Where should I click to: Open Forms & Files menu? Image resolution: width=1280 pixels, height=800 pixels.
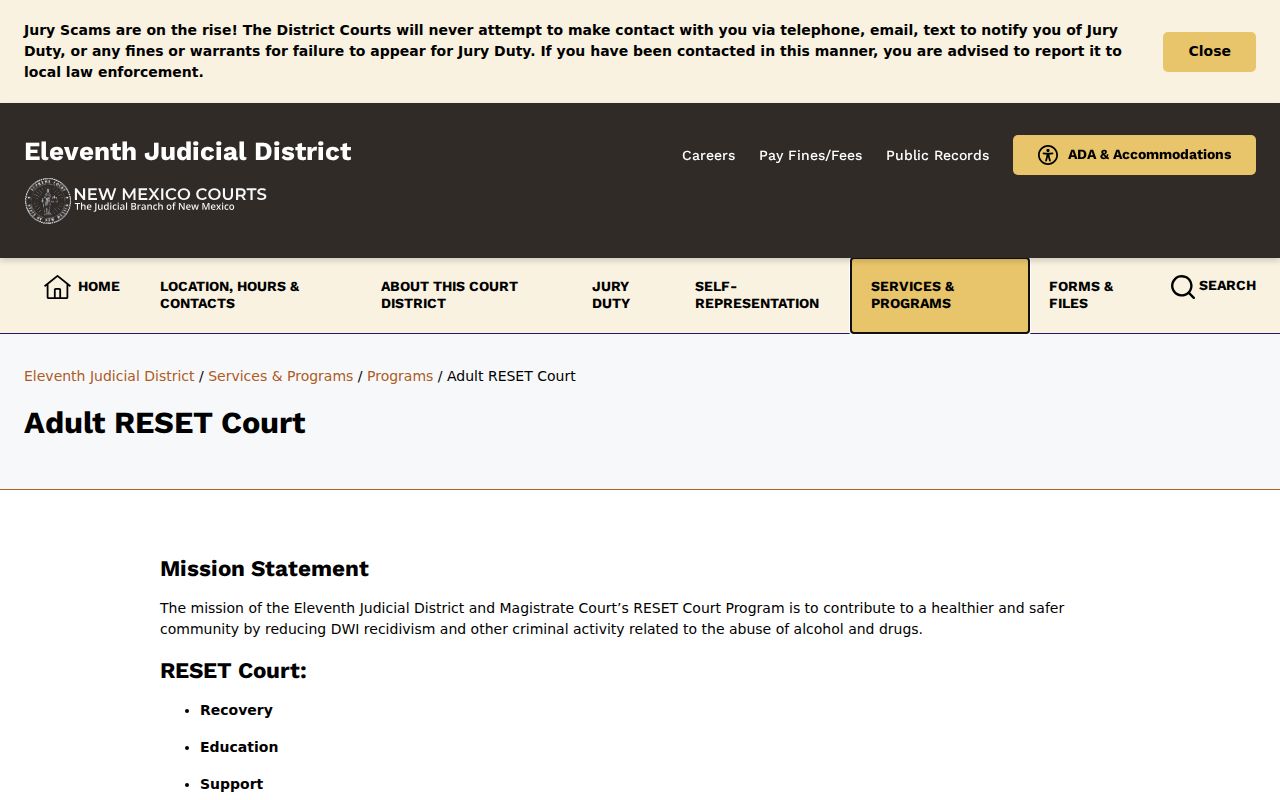coord(1081,295)
